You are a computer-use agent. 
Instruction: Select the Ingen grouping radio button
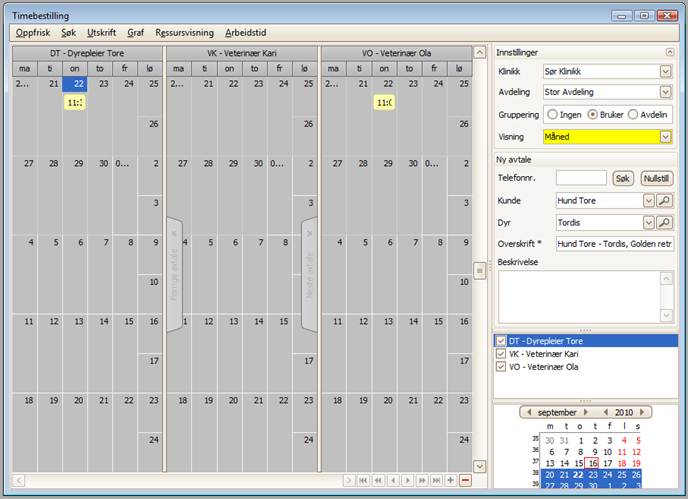[x=551, y=114]
